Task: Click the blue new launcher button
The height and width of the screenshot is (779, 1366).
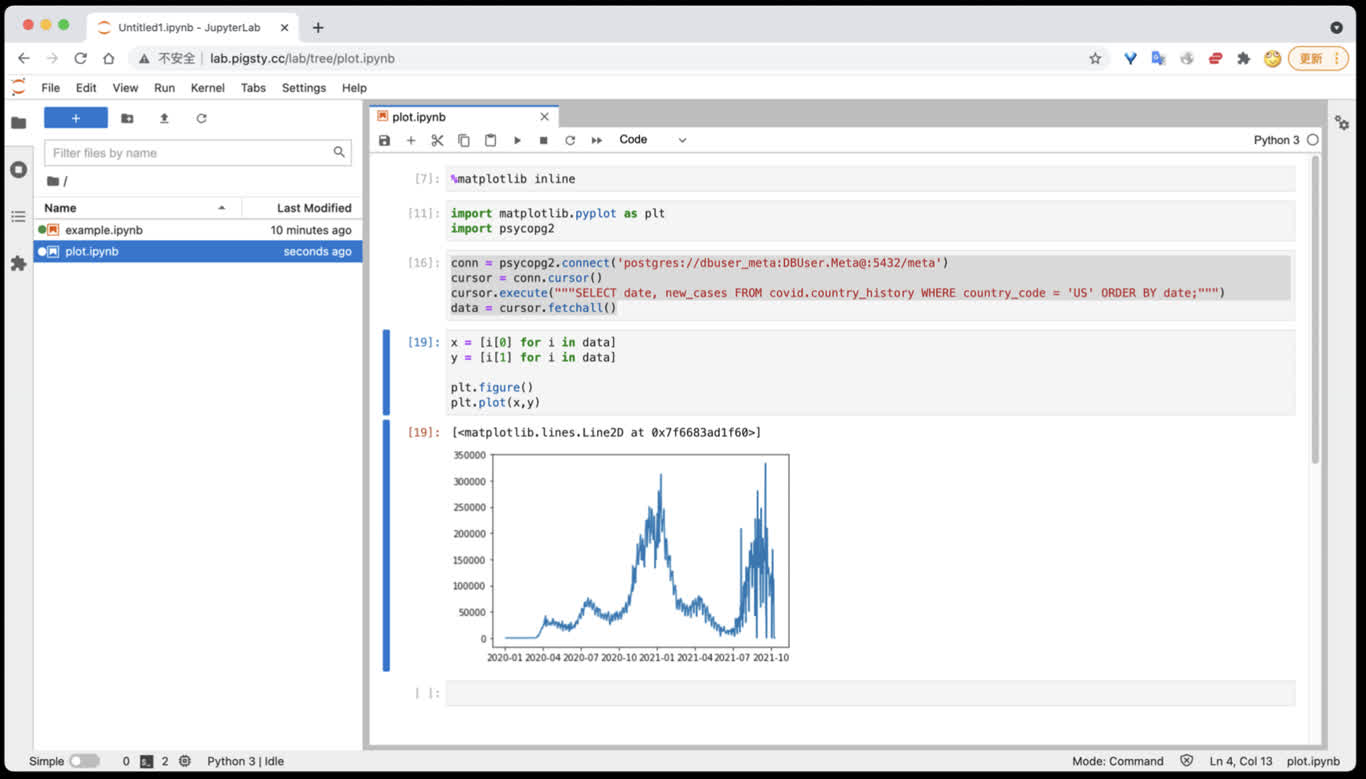Action: tap(76, 119)
